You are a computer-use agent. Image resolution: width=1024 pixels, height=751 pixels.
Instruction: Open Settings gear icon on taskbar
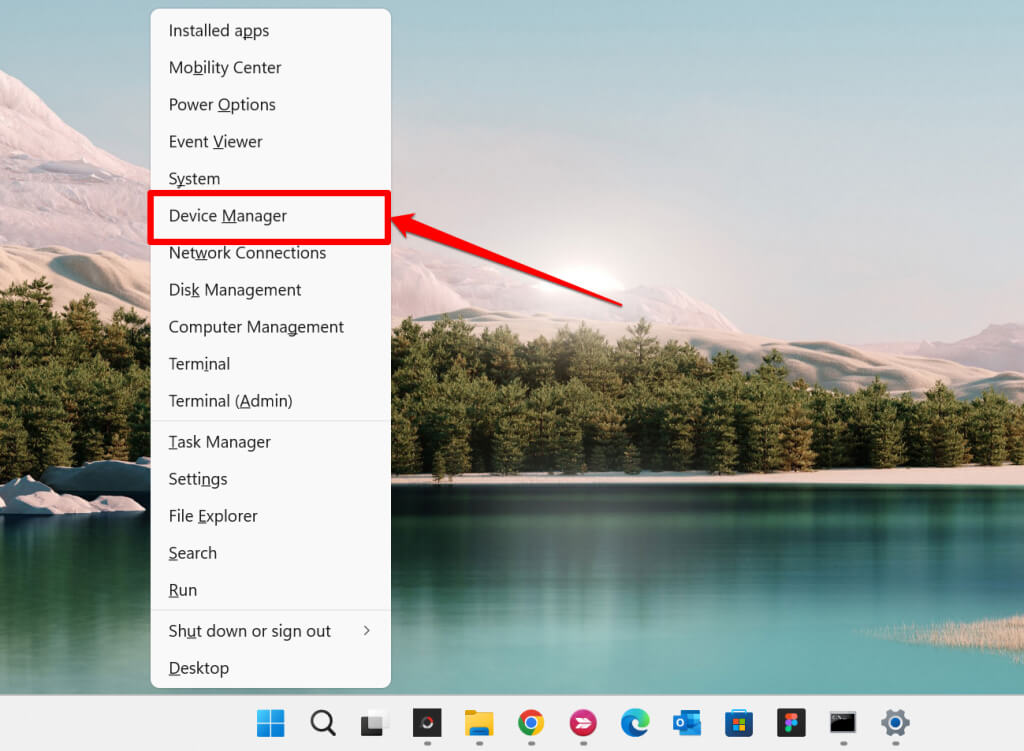tap(895, 723)
